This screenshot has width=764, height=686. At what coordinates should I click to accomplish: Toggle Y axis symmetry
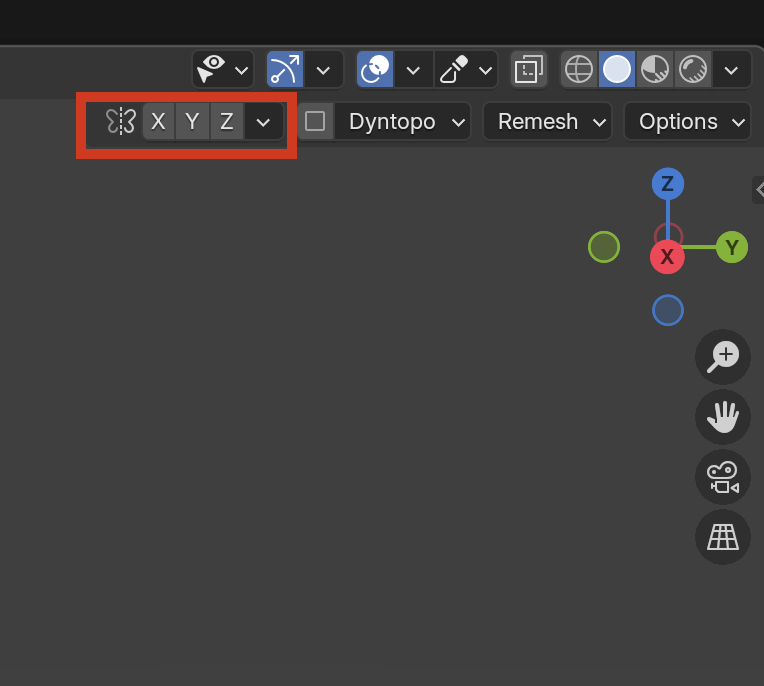(192, 122)
